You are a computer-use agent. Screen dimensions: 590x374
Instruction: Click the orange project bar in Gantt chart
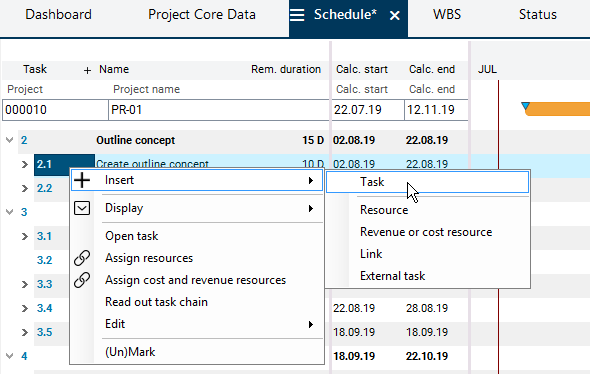point(558,109)
